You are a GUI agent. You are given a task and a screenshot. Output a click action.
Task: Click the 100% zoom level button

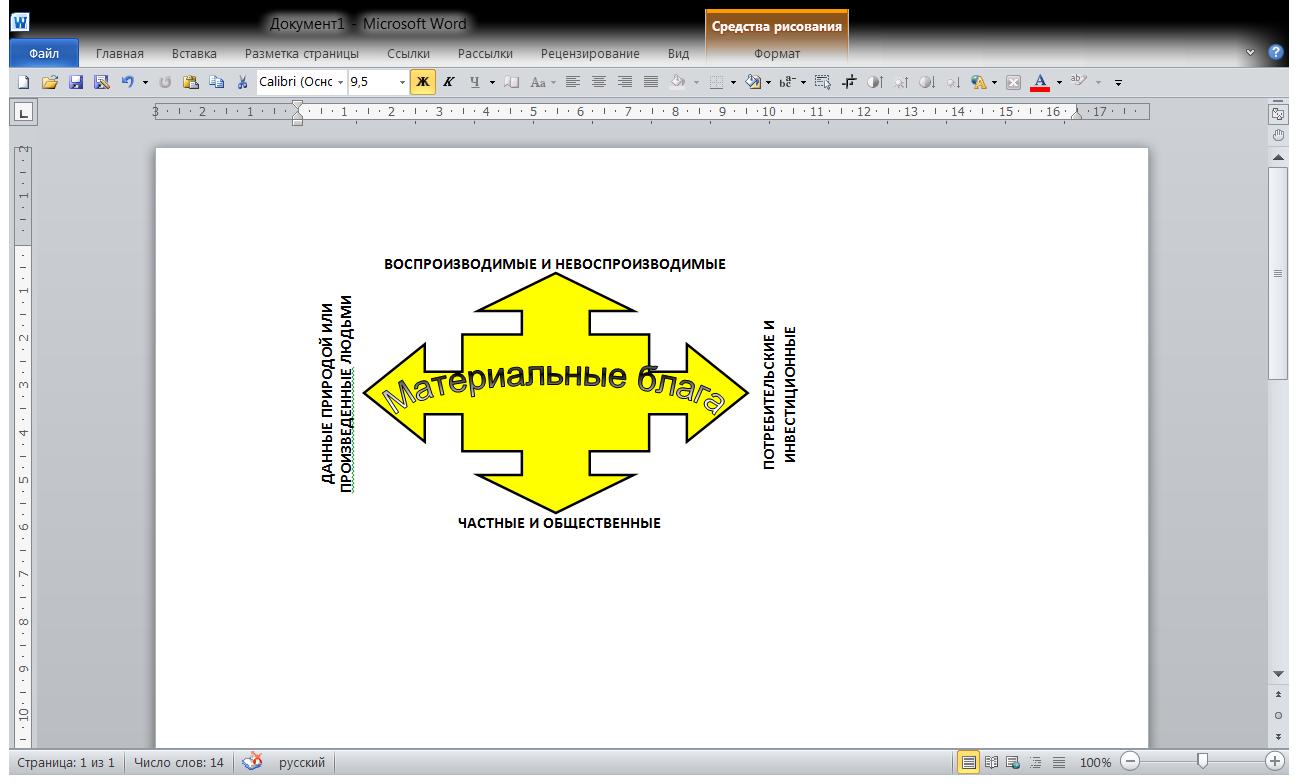click(x=1095, y=763)
